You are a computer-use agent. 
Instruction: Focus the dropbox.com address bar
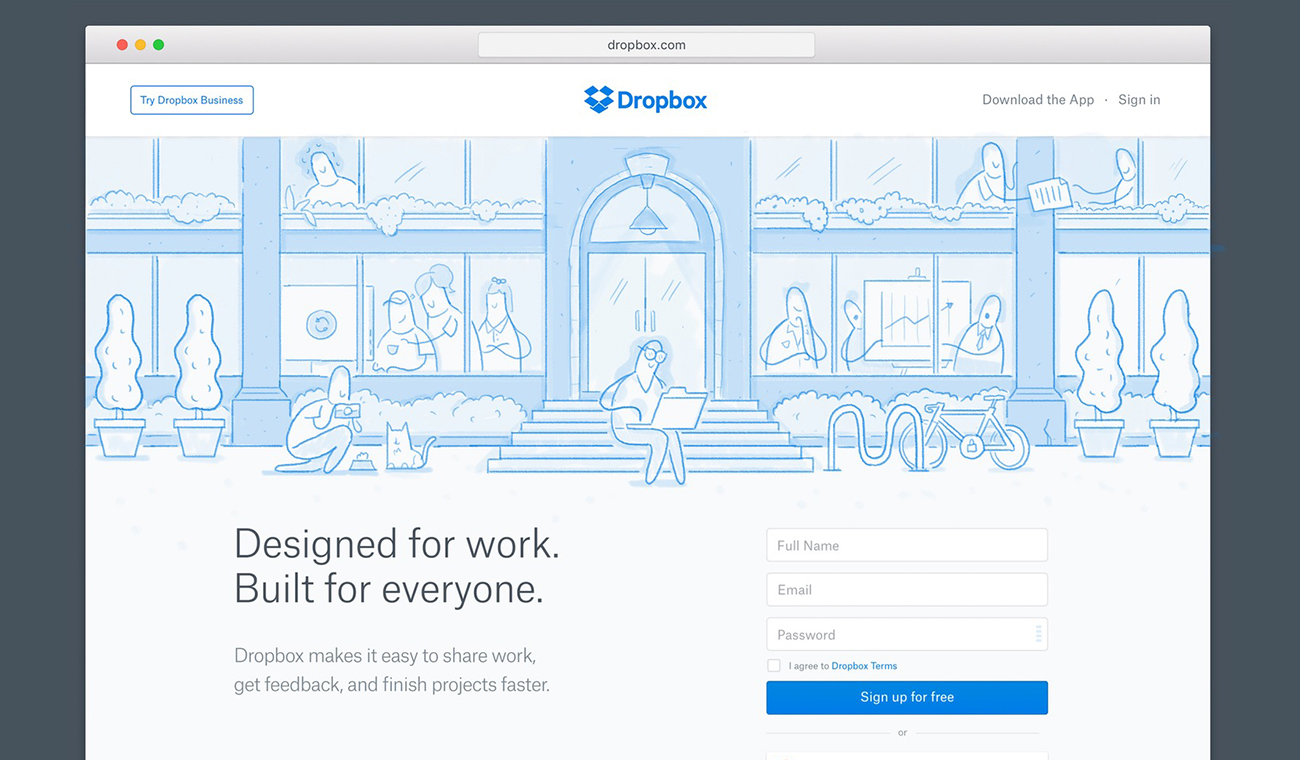click(x=646, y=45)
